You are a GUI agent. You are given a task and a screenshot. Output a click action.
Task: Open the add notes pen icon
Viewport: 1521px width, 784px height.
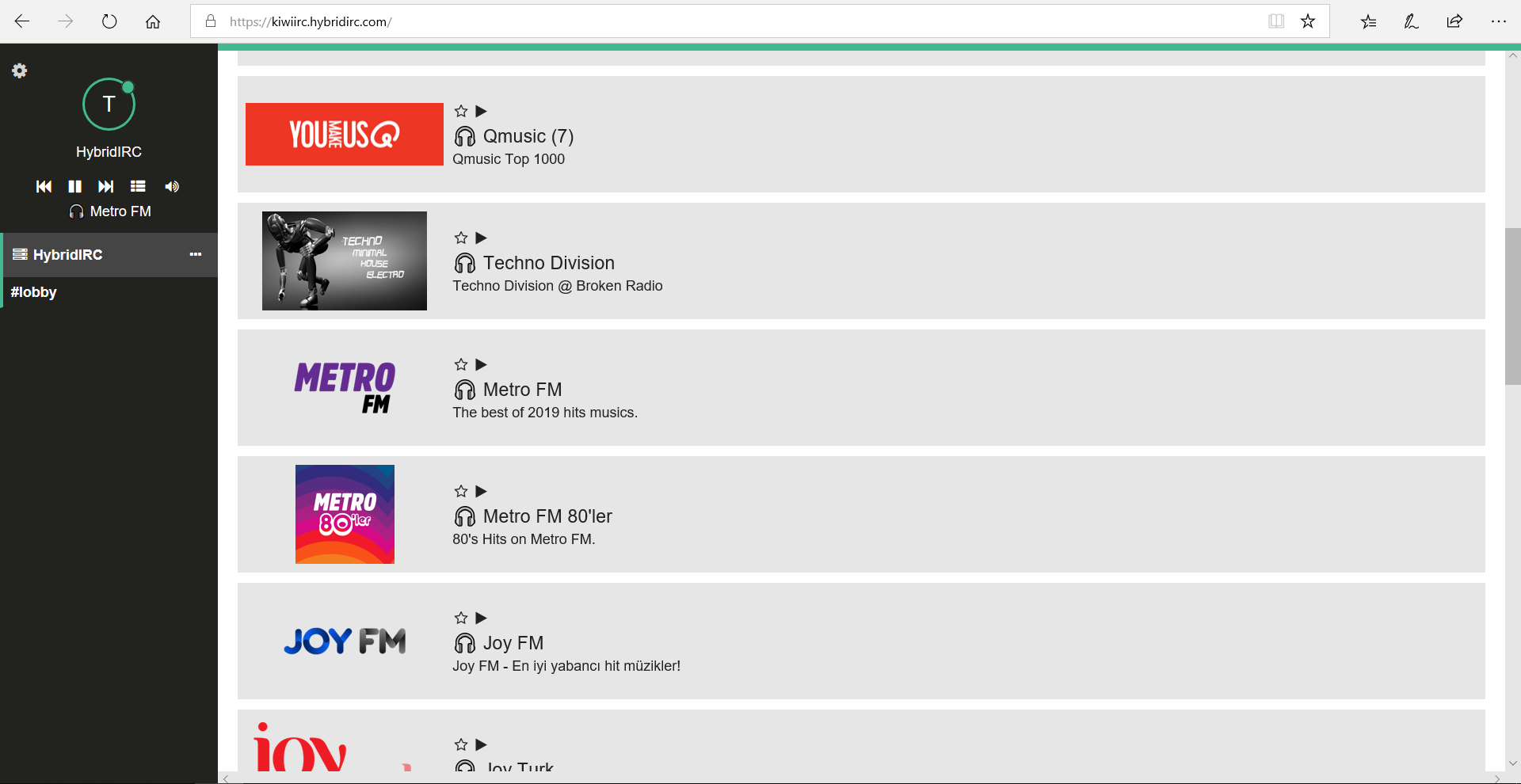coord(1411,21)
